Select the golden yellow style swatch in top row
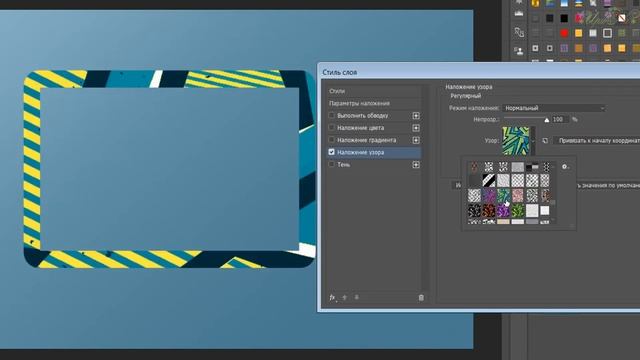The width and height of the screenshot is (640, 360). pos(536,3)
